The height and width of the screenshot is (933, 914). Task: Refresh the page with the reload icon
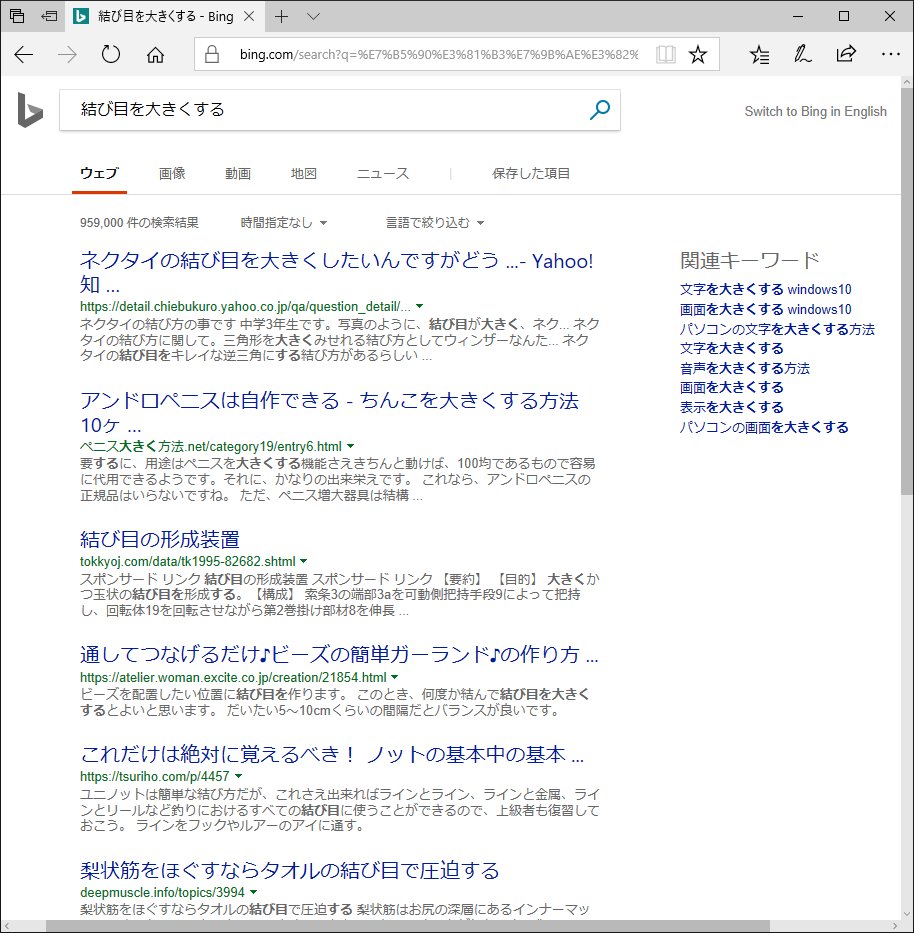coord(111,55)
